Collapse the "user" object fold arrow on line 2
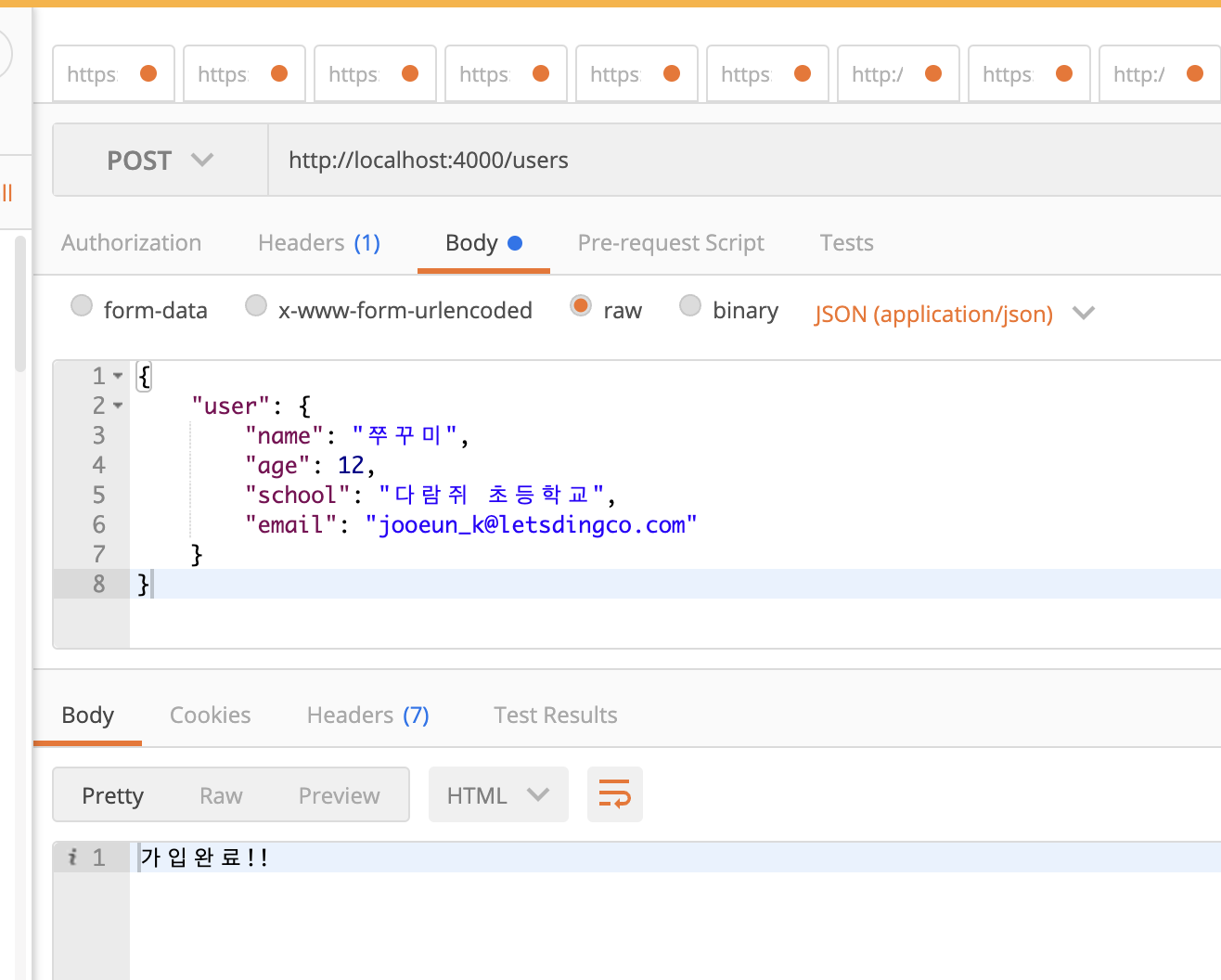Screen dimensions: 1221x980 118,406
